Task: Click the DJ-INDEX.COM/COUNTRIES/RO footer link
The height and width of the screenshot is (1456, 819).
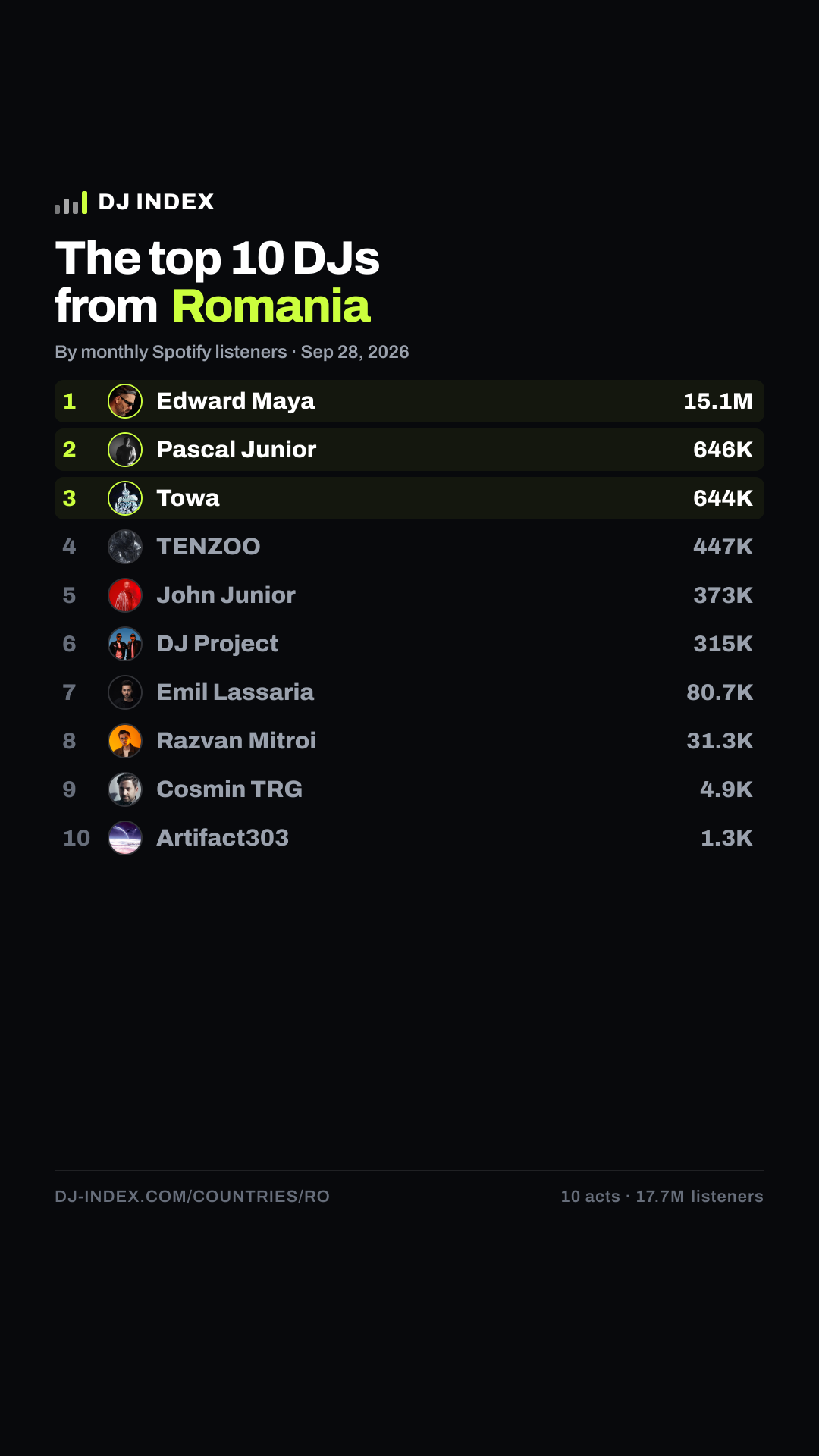Action: coord(192,1197)
